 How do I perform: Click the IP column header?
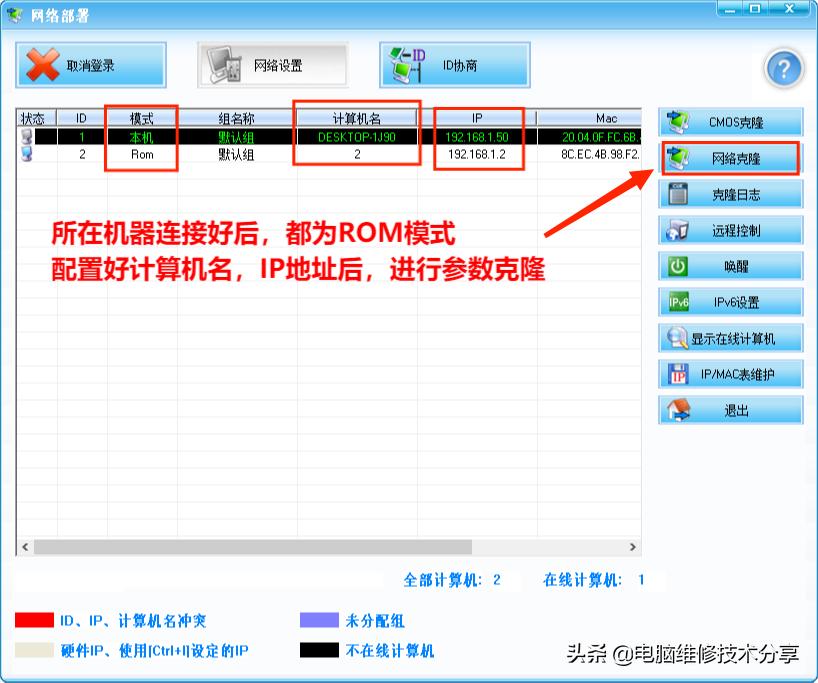(x=477, y=117)
